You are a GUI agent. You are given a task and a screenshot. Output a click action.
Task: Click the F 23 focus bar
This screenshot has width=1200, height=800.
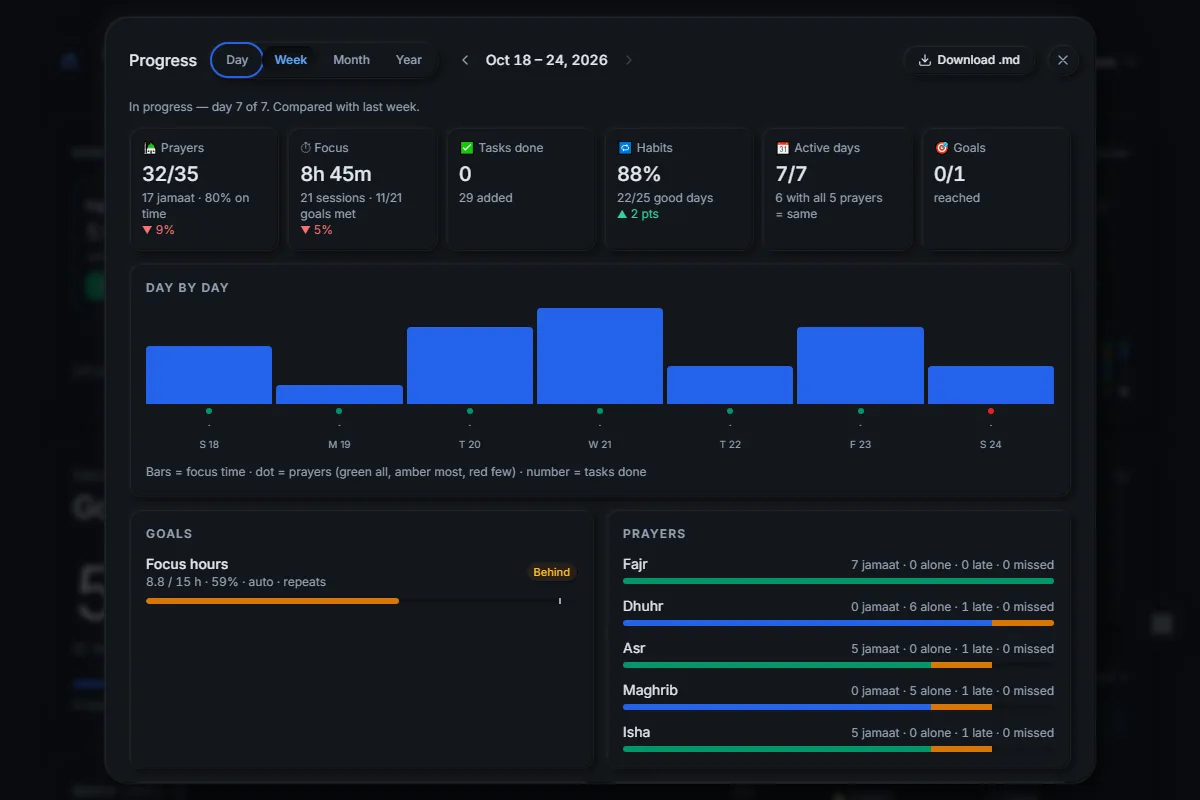(x=860, y=365)
